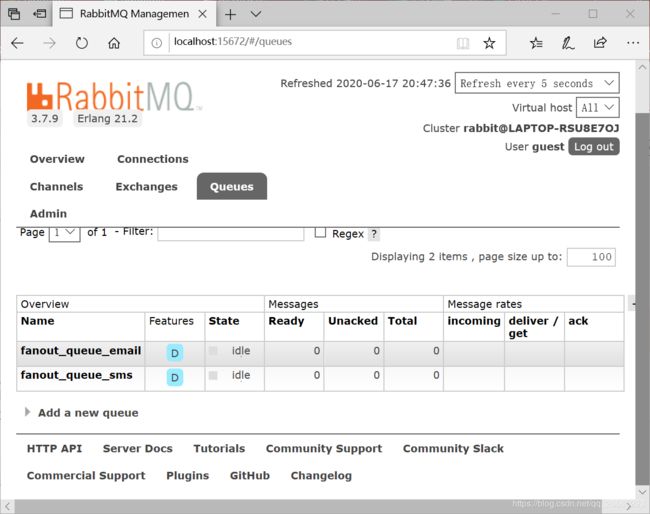The width and height of the screenshot is (650, 514).
Task: Sort by the deliver / get column header
Action: pyautogui.click(x=533, y=327)
